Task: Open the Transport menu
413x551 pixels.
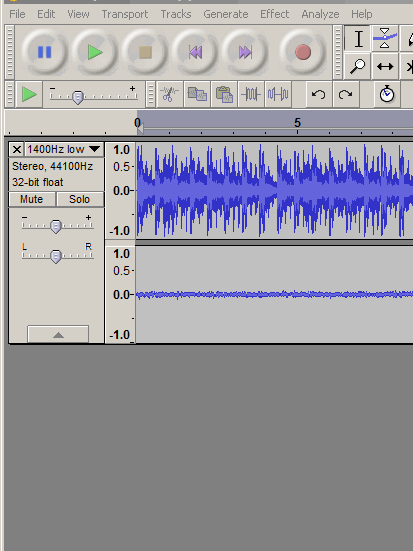Action: pos(125,14)
